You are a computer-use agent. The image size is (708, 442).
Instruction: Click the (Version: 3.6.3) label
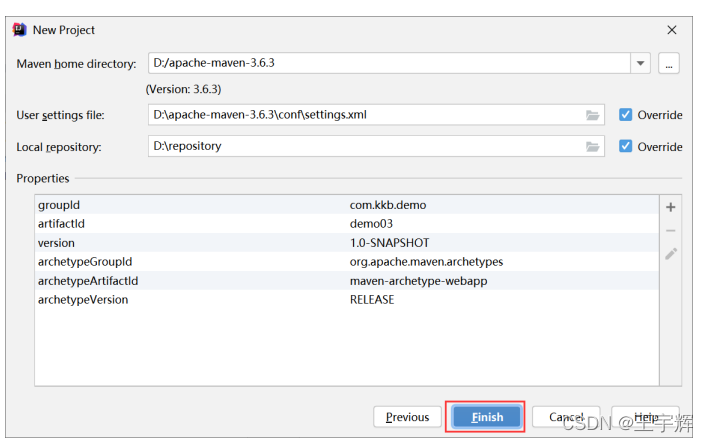(x=183, y=89)
